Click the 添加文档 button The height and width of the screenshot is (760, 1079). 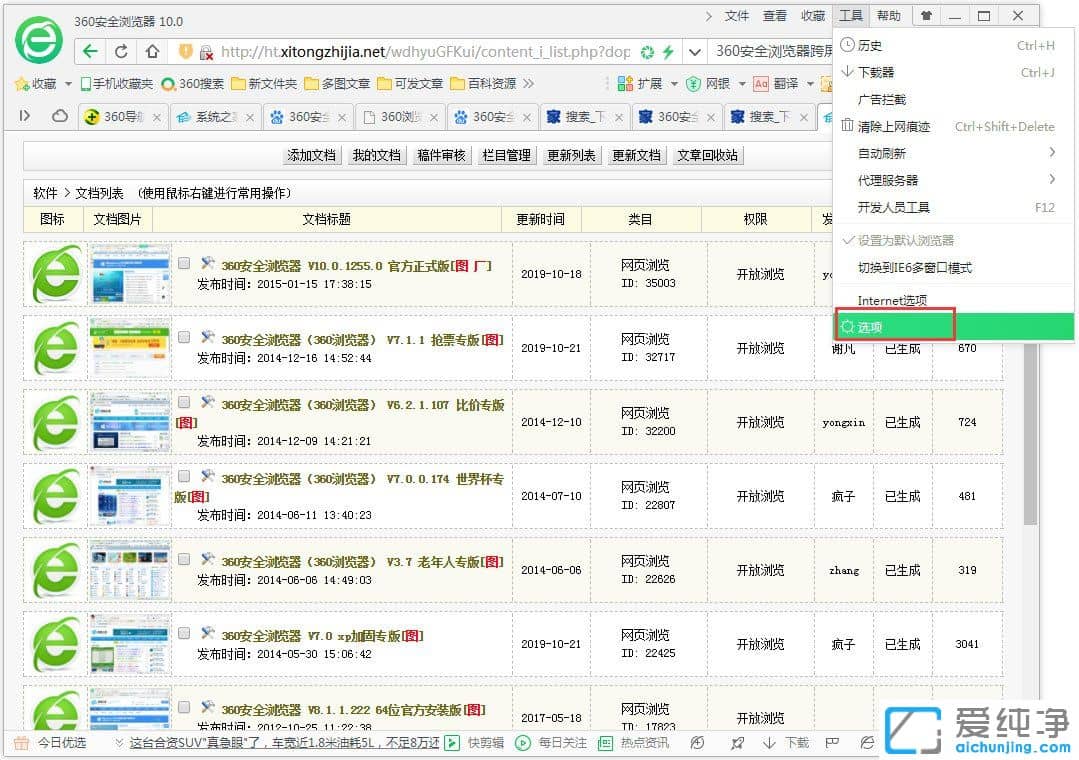[x=311, y=156]
